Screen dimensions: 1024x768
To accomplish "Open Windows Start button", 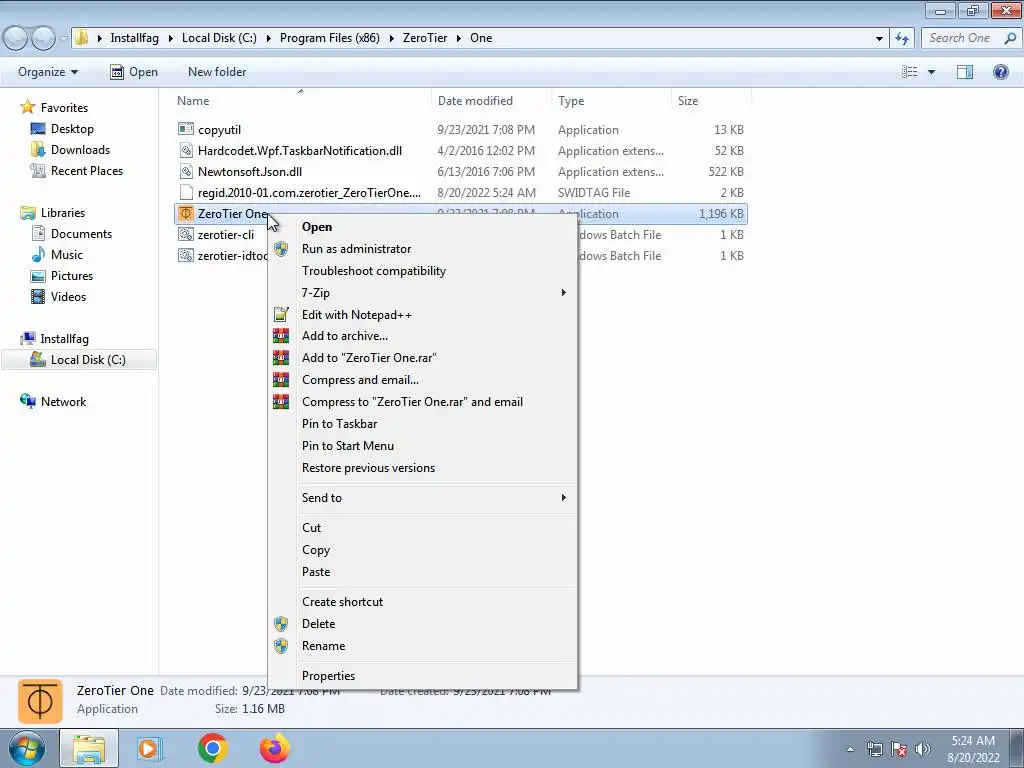I will click(27, 748).
